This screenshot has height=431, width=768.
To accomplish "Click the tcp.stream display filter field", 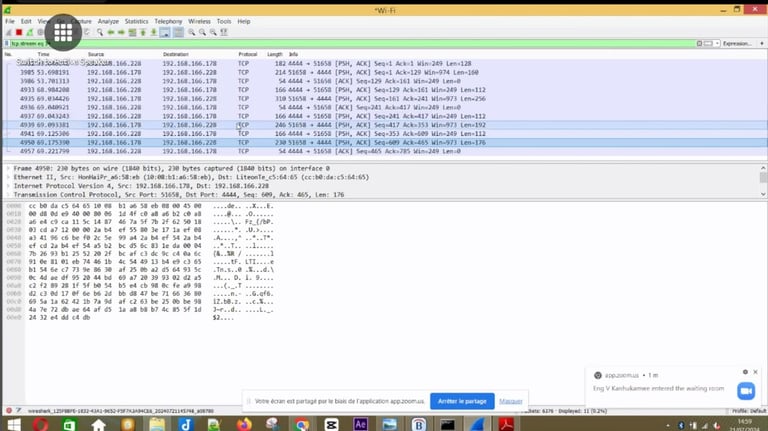I will 353,44.
